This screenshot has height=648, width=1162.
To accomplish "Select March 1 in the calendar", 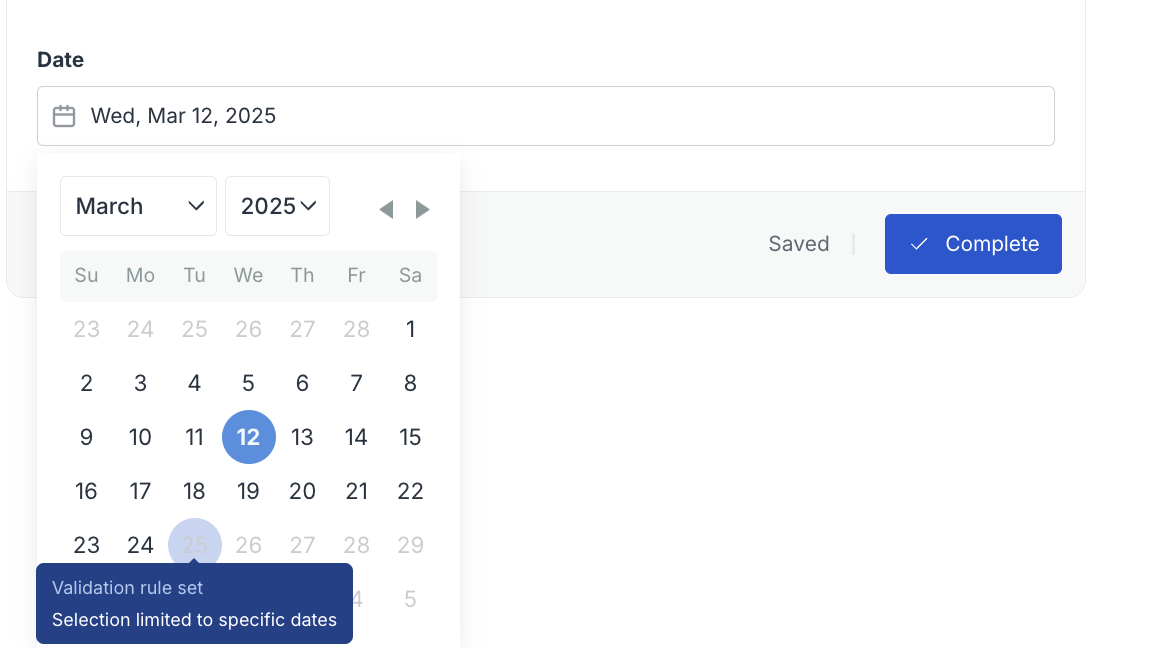I will pyautogui.click(x=411, y=329).
